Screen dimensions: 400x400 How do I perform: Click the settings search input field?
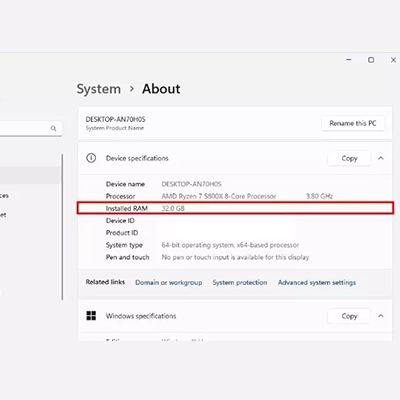[31, 128]
